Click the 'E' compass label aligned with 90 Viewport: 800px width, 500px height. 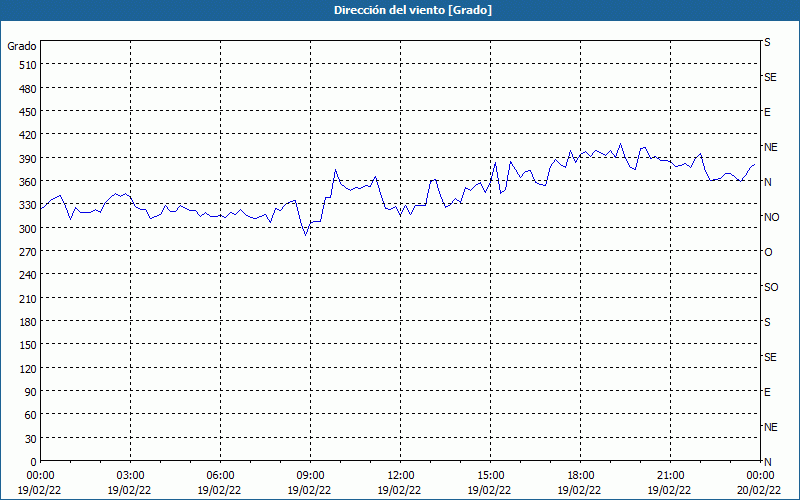coord(767,392)
